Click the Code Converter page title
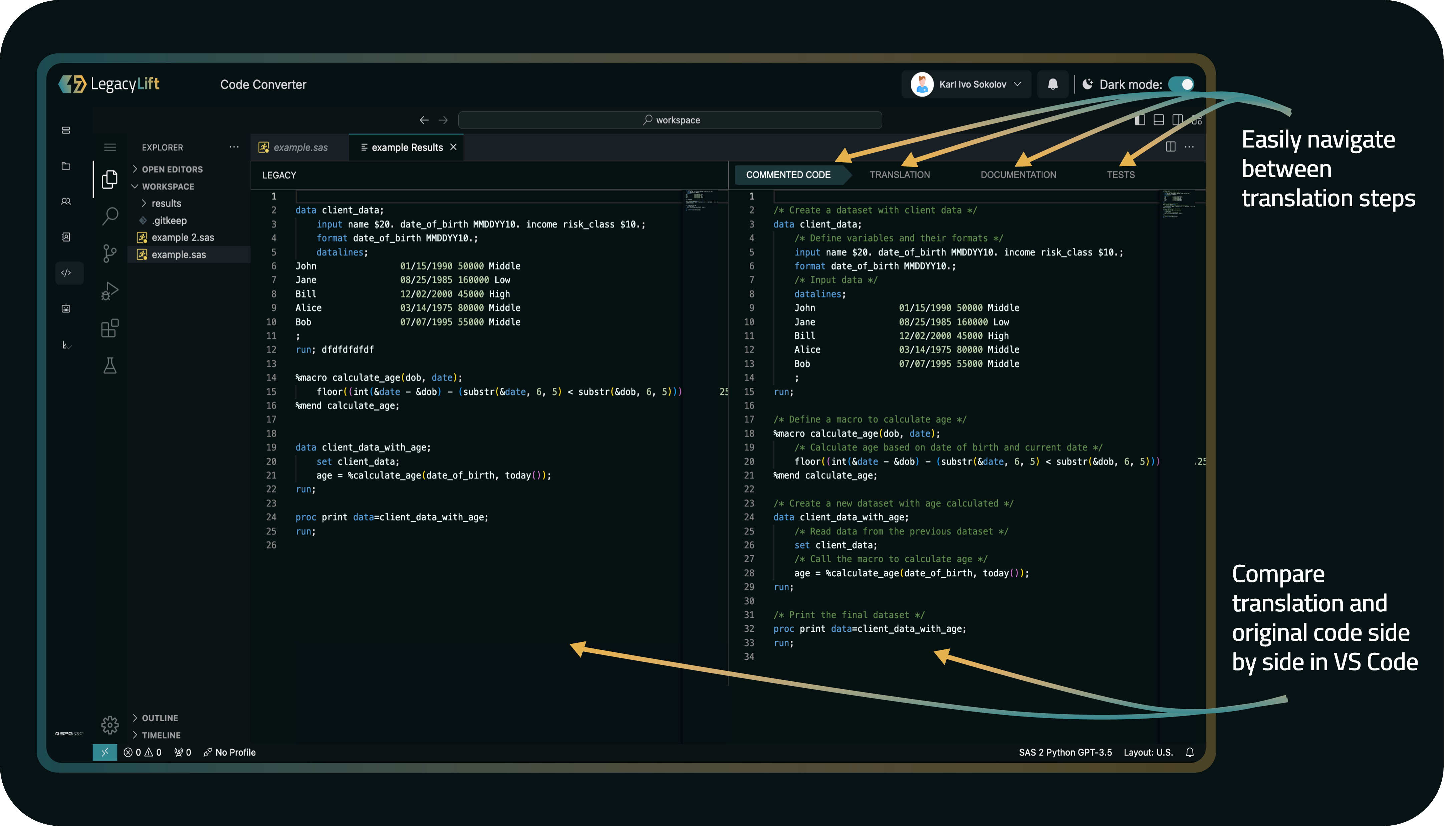Image resolution: width=1456 pixels, height=826 pixels. point(263,84)
